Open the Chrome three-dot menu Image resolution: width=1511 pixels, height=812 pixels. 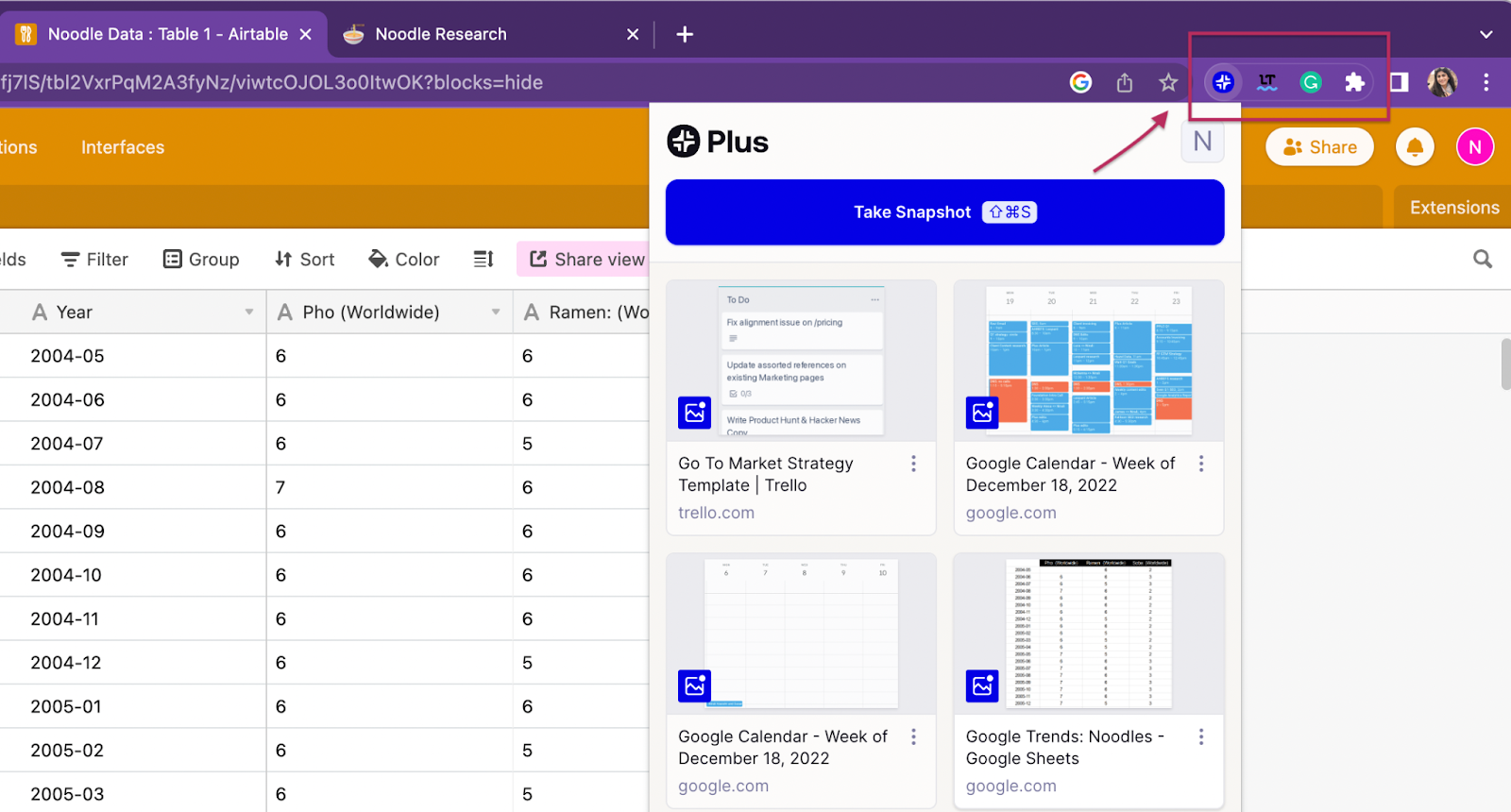click(x=1486, y=82)
